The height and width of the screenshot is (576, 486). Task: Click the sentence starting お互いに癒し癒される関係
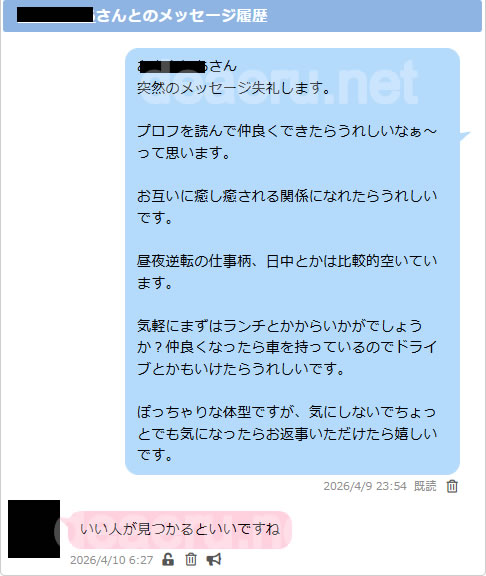287,207
